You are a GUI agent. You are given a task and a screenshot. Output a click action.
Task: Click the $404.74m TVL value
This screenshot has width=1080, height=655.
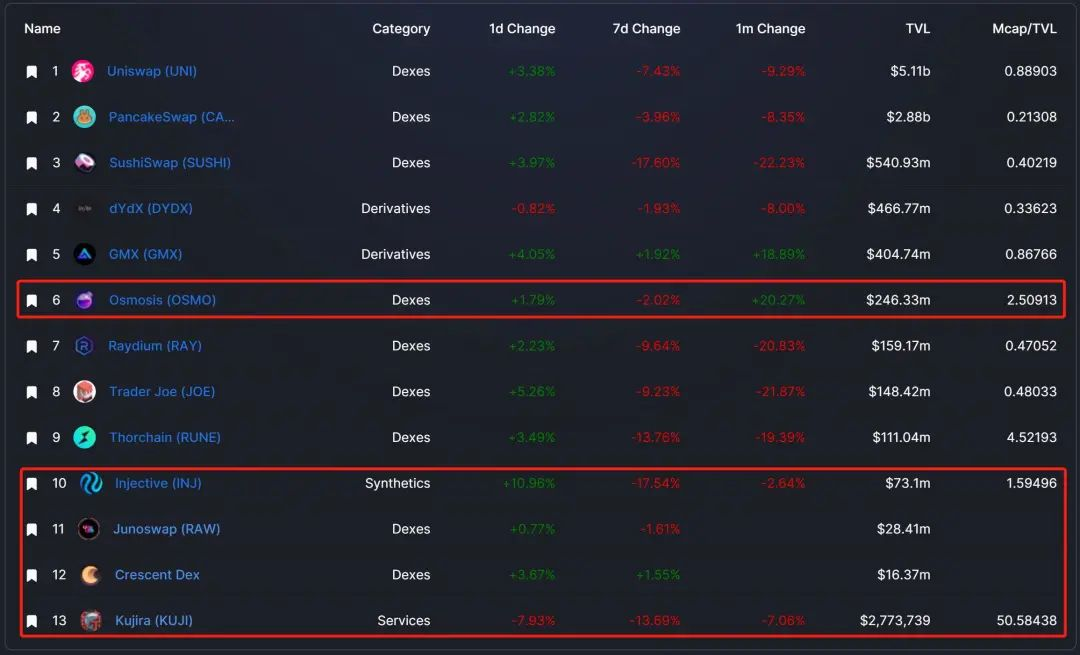point(898,254)
